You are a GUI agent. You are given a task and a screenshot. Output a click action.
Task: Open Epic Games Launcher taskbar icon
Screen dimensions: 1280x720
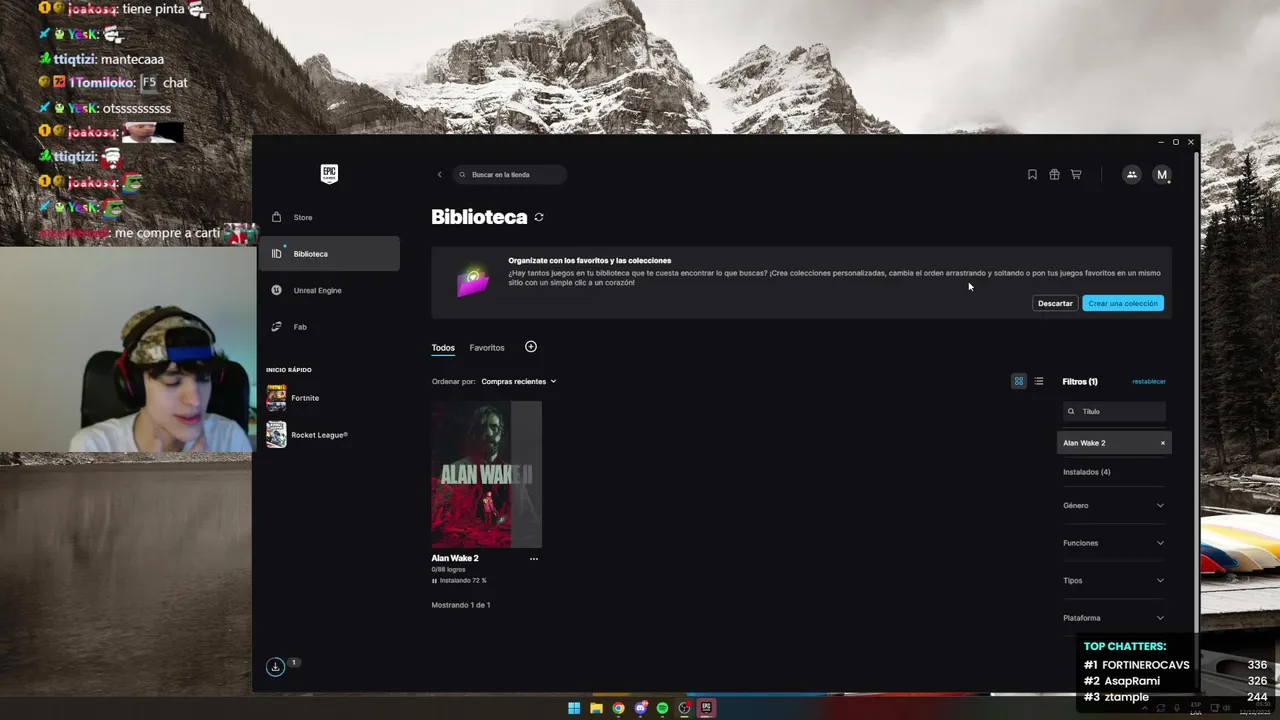(x=706, y=708)
